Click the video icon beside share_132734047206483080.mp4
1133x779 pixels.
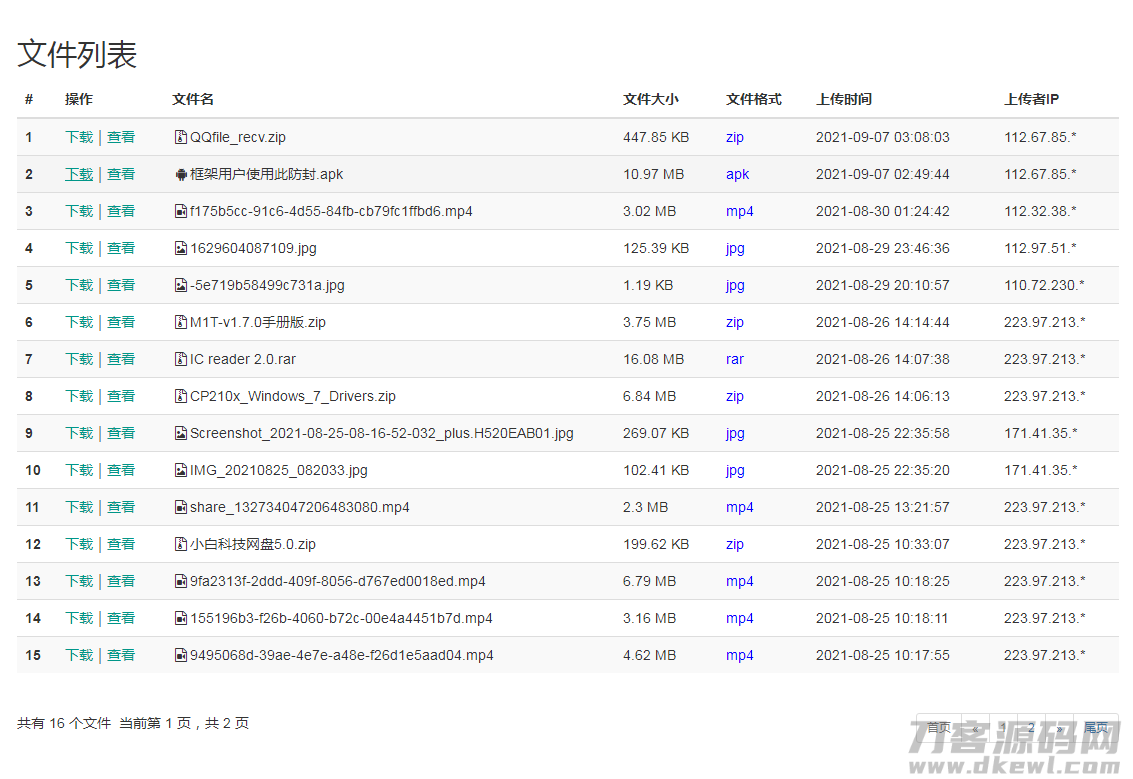(181, 507)
